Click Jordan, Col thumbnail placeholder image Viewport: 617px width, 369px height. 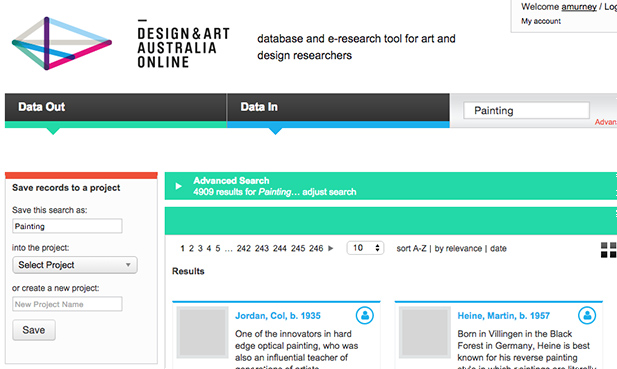click(202, 332)
